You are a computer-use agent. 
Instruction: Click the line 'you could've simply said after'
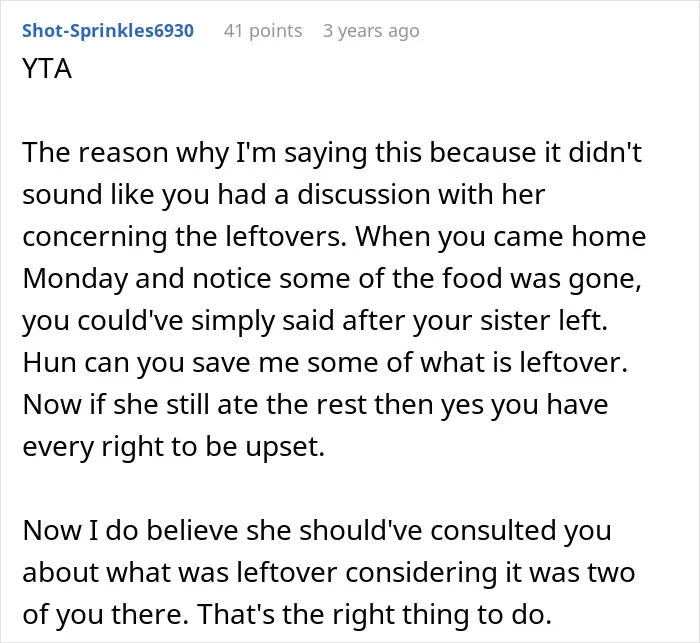(315, 321)
